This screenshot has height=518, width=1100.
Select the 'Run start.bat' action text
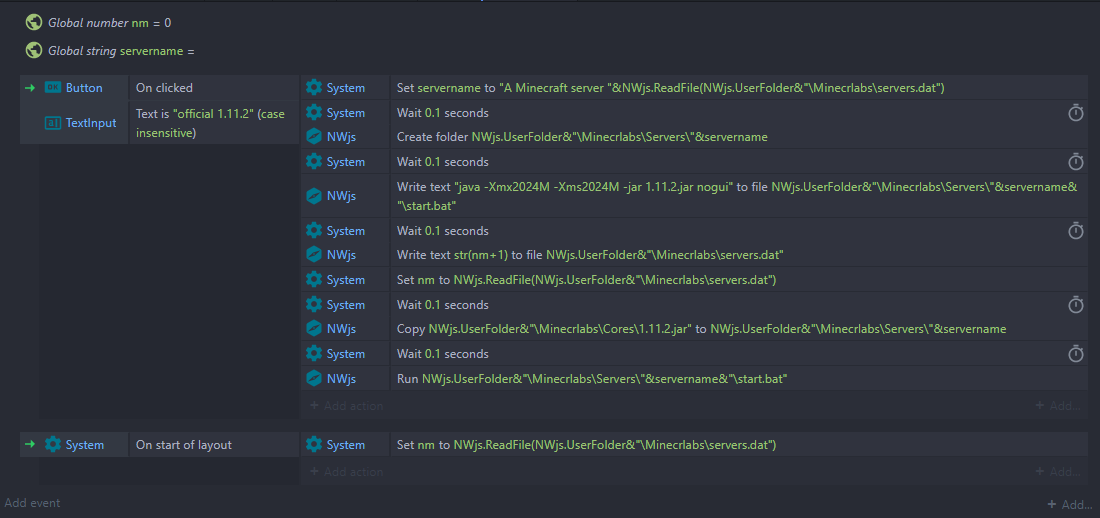pyautogui.click(x=592, y=378)
